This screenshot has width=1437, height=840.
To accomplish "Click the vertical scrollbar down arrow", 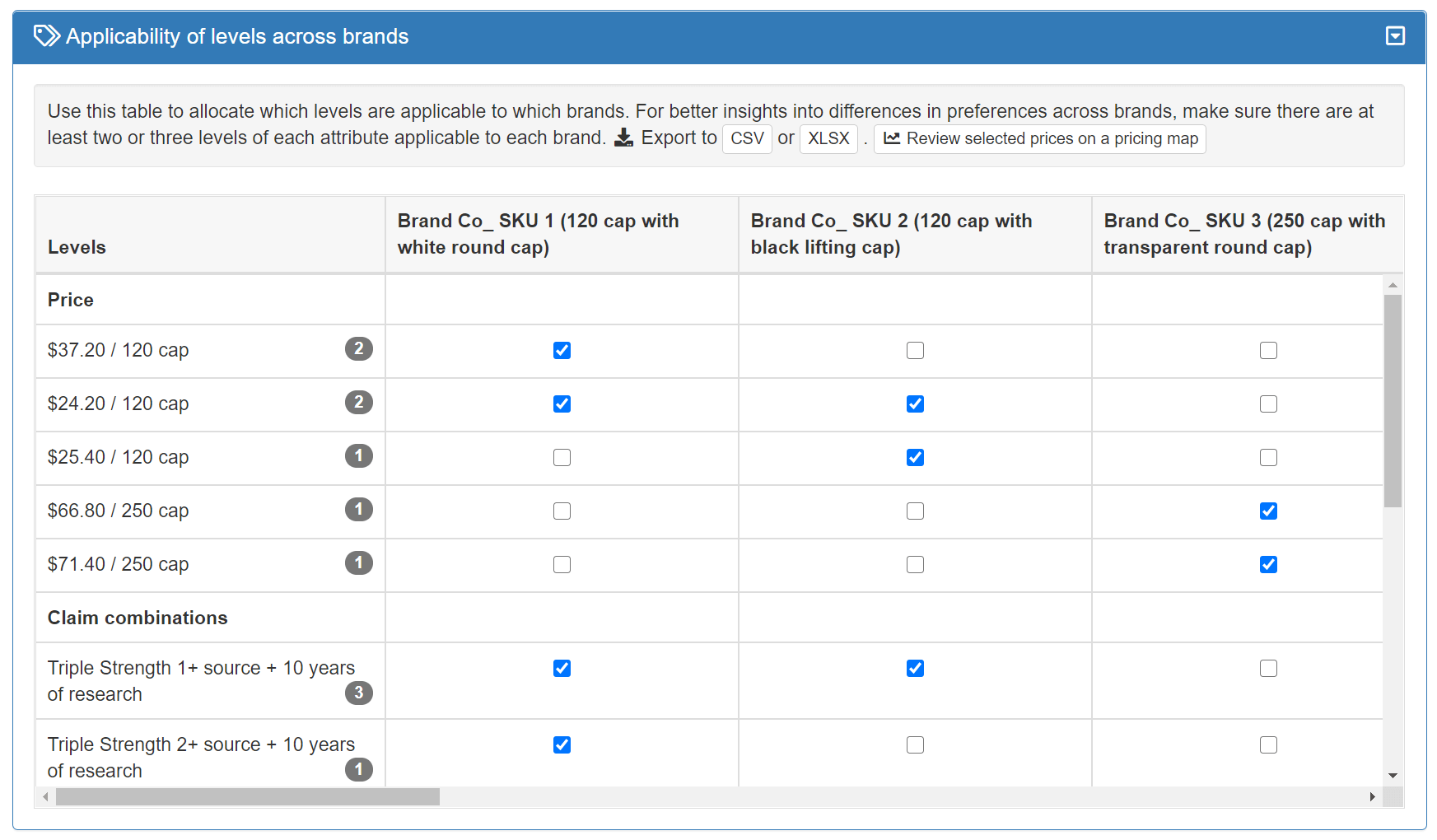I will pos(1393,776).
